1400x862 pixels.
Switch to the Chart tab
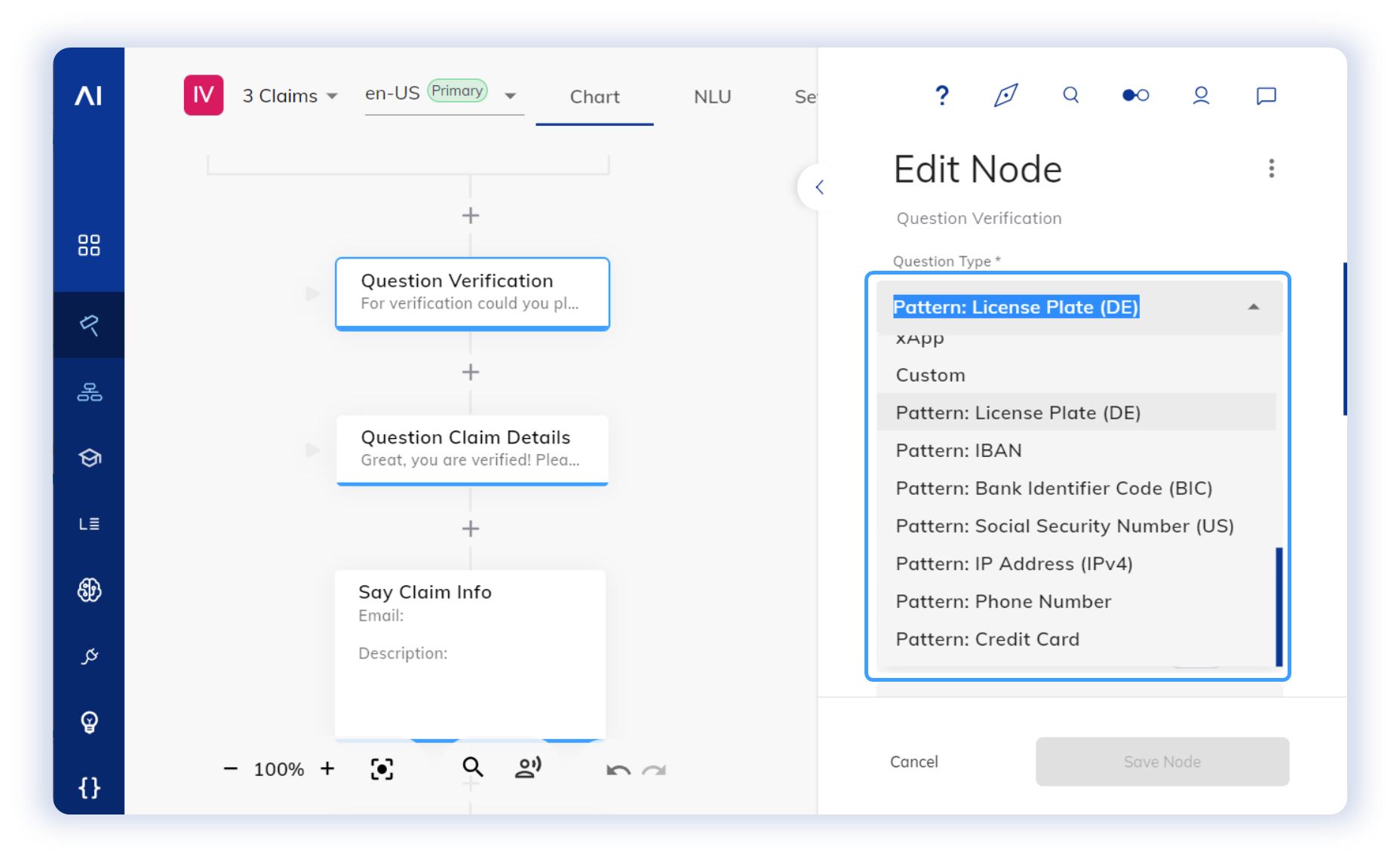click(x=594, y=97)
